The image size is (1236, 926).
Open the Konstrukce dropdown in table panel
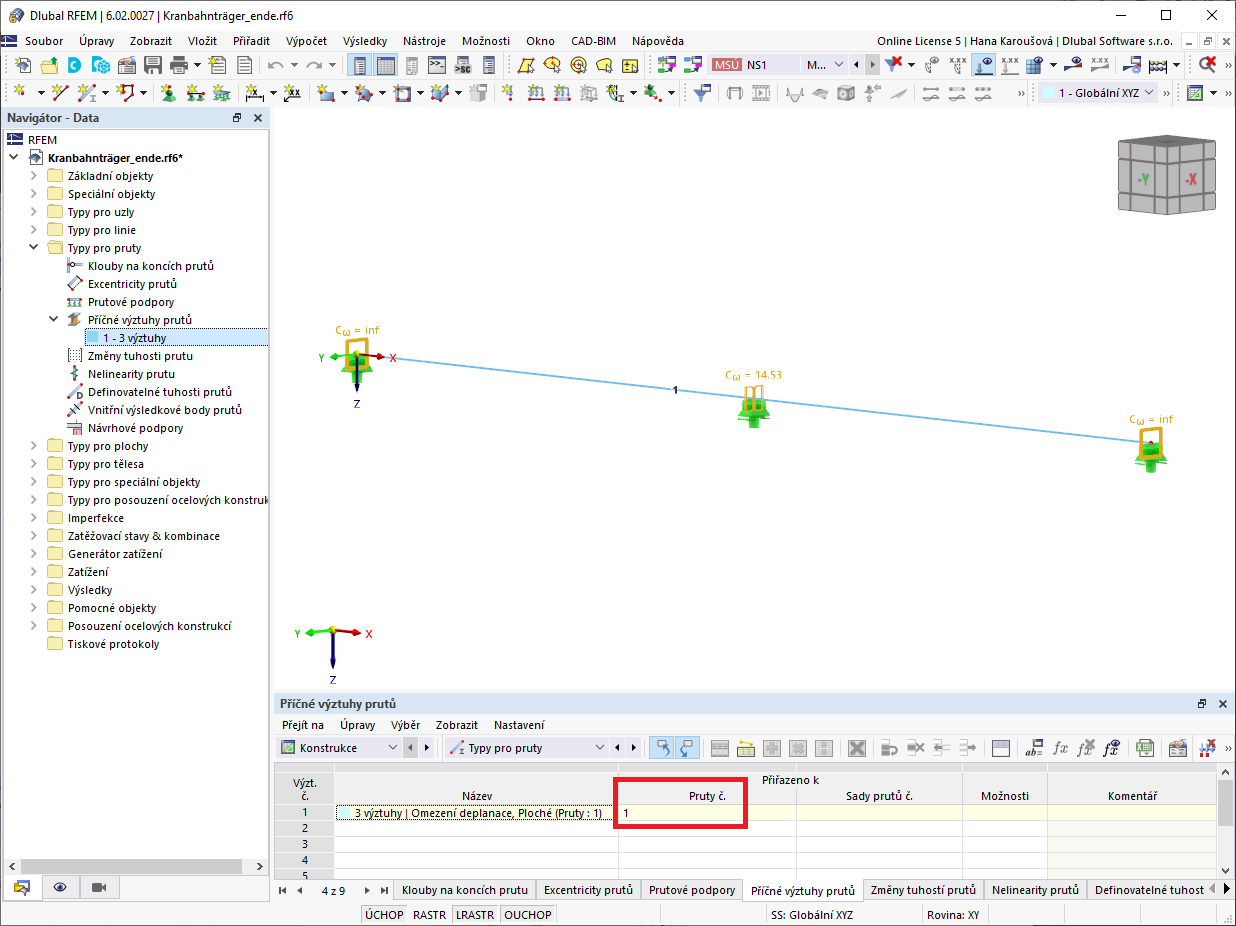[339, 748]
